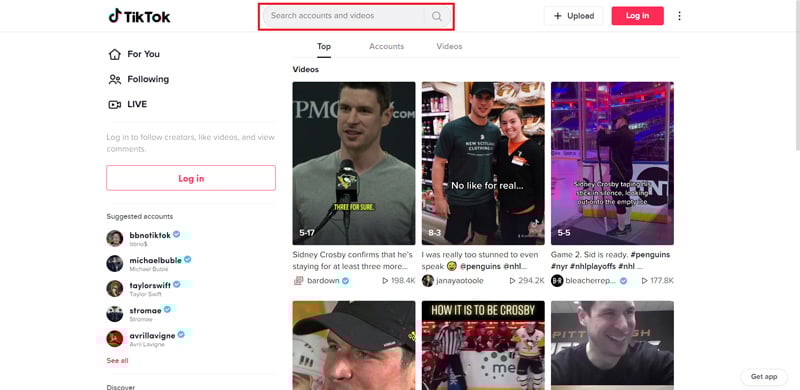
Task: Click 'Sidney Crosby confirms' video caption
Action: click(x=352, y=260)
